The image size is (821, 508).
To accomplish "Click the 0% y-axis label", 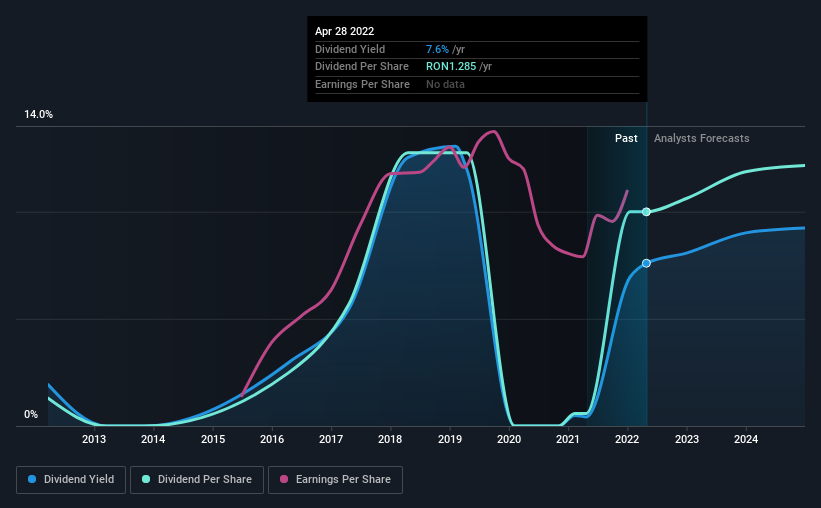I will tap(31, 414).
